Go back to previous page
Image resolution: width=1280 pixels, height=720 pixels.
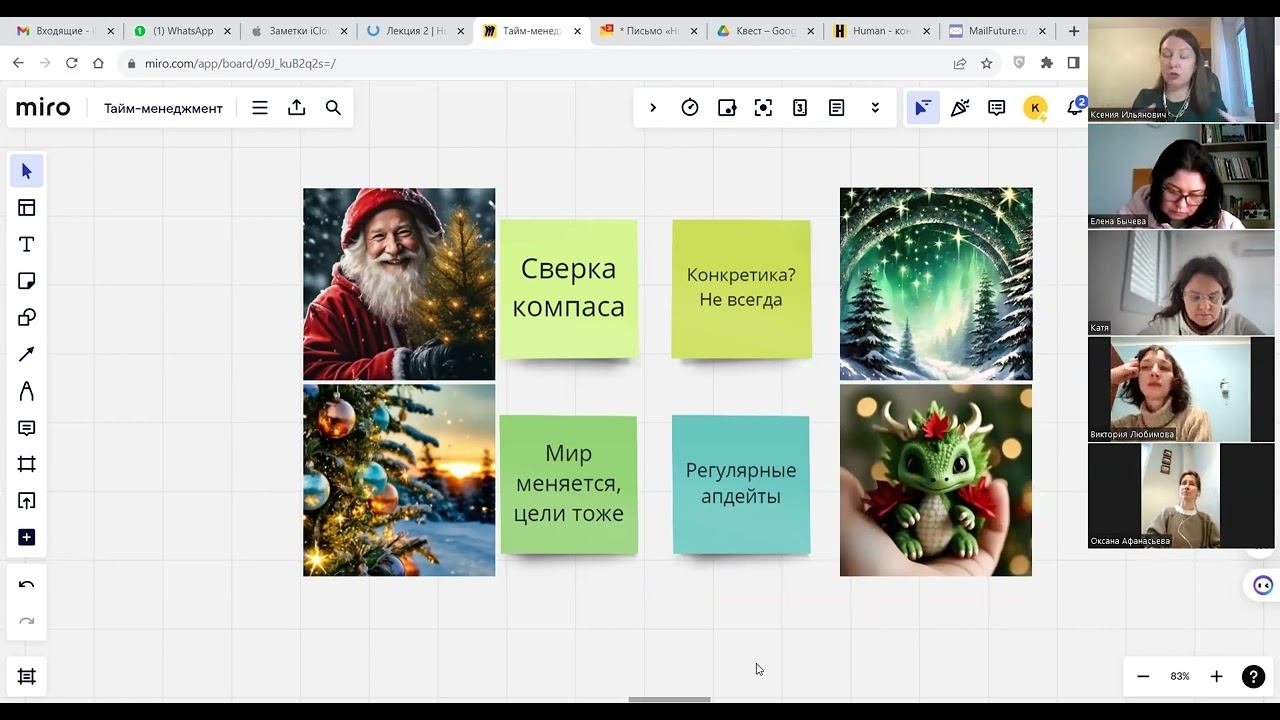[x=18, y=63]
